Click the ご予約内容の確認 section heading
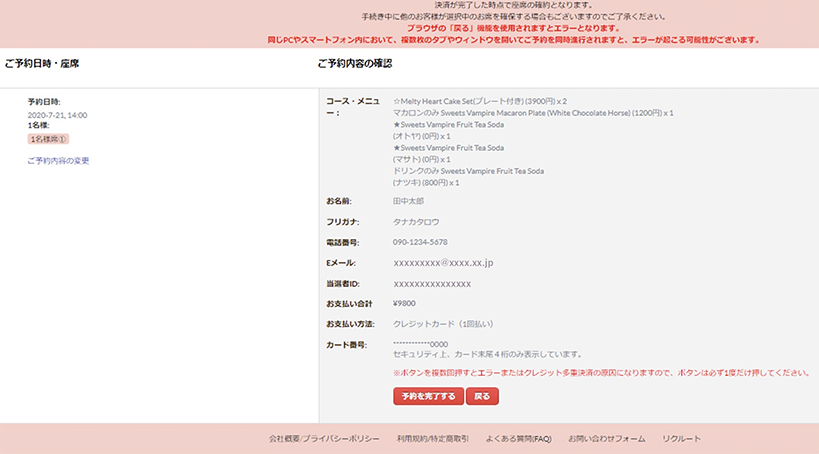 tap(354, 64)
